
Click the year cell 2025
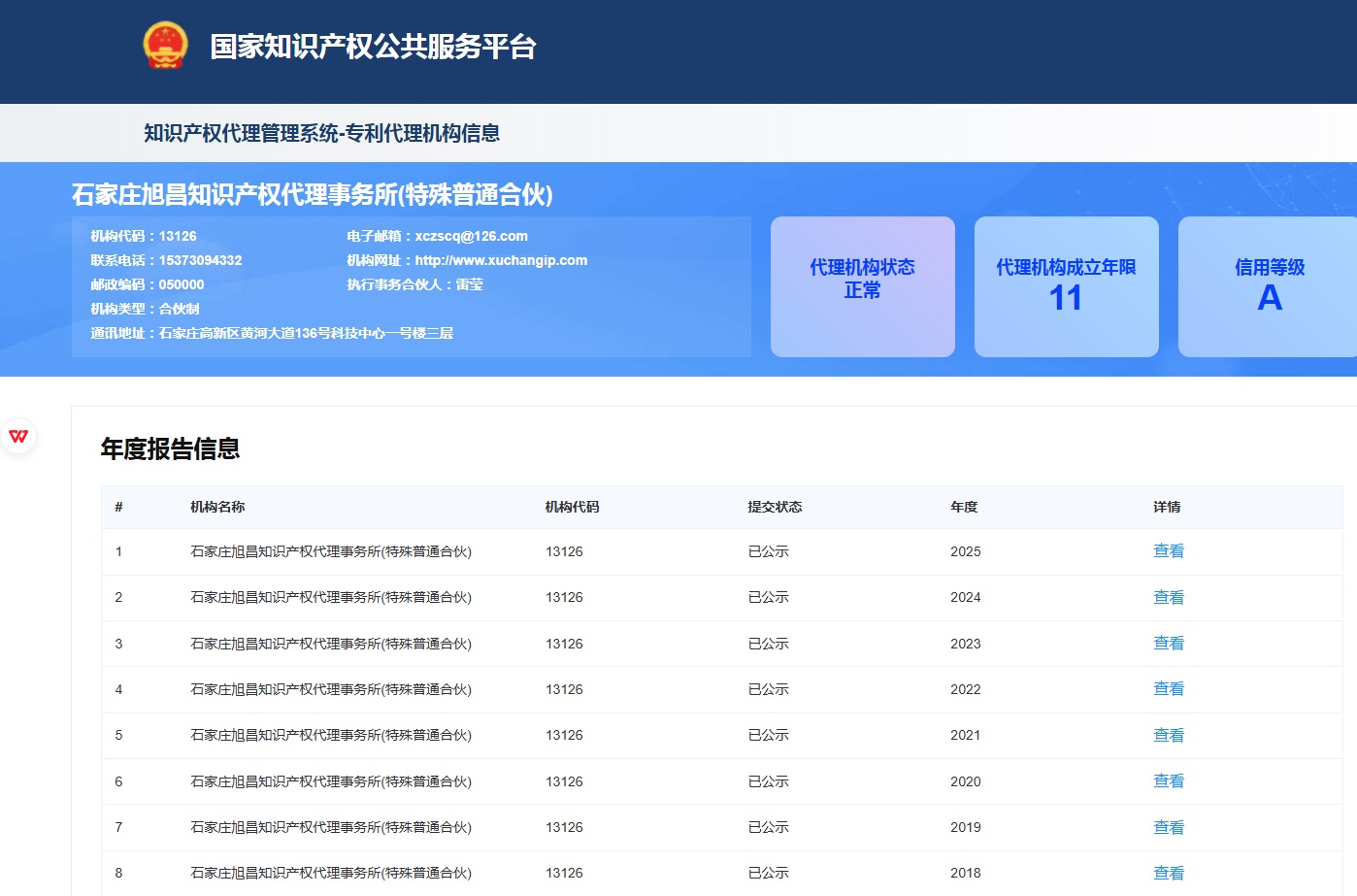pos(966,551)
